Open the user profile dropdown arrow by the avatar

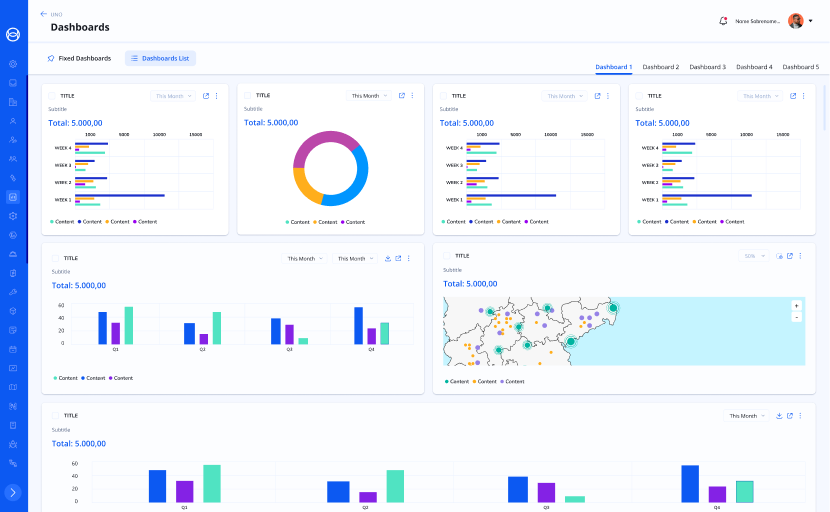coord(810,21)
